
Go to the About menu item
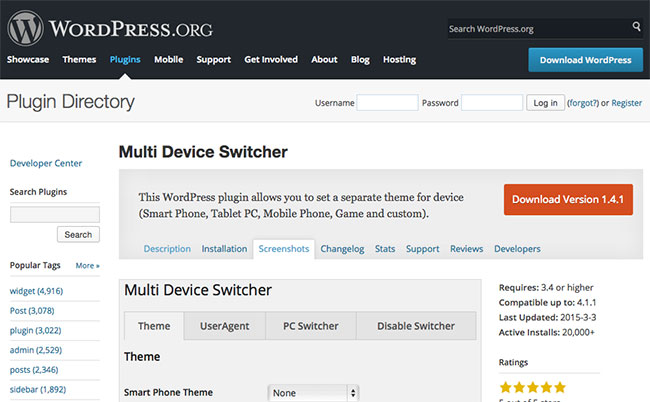[x=324, y=60]
